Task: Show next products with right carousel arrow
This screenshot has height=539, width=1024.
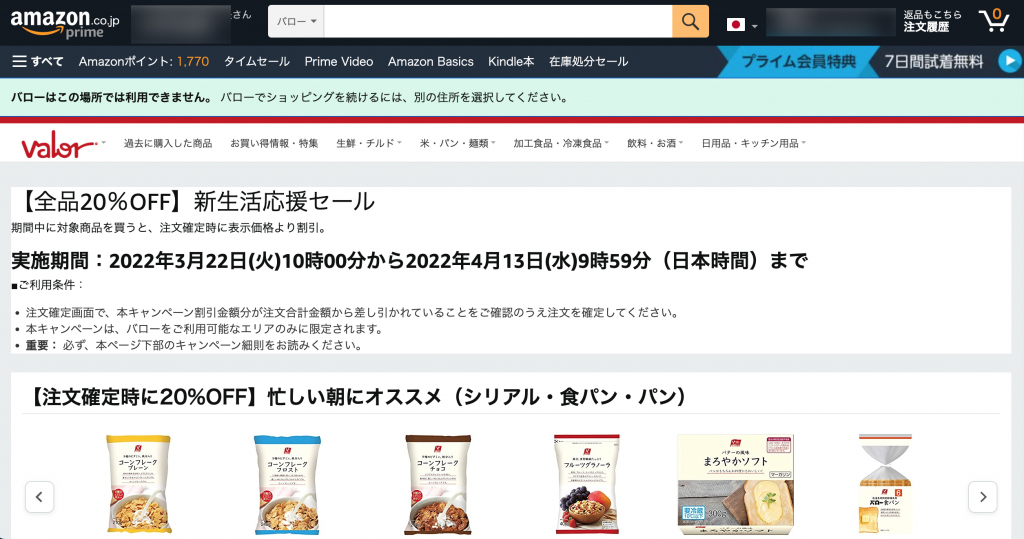Action: point(983,497)
